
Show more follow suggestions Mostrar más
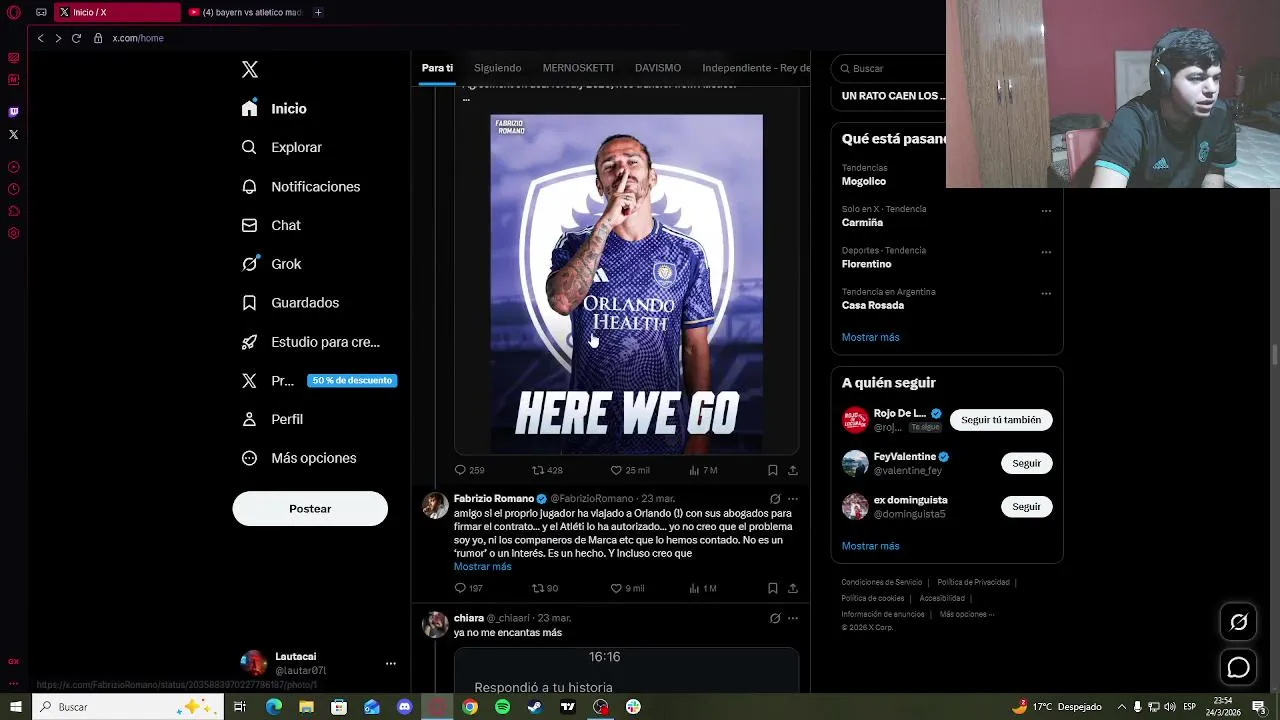(x=870, y=546)
